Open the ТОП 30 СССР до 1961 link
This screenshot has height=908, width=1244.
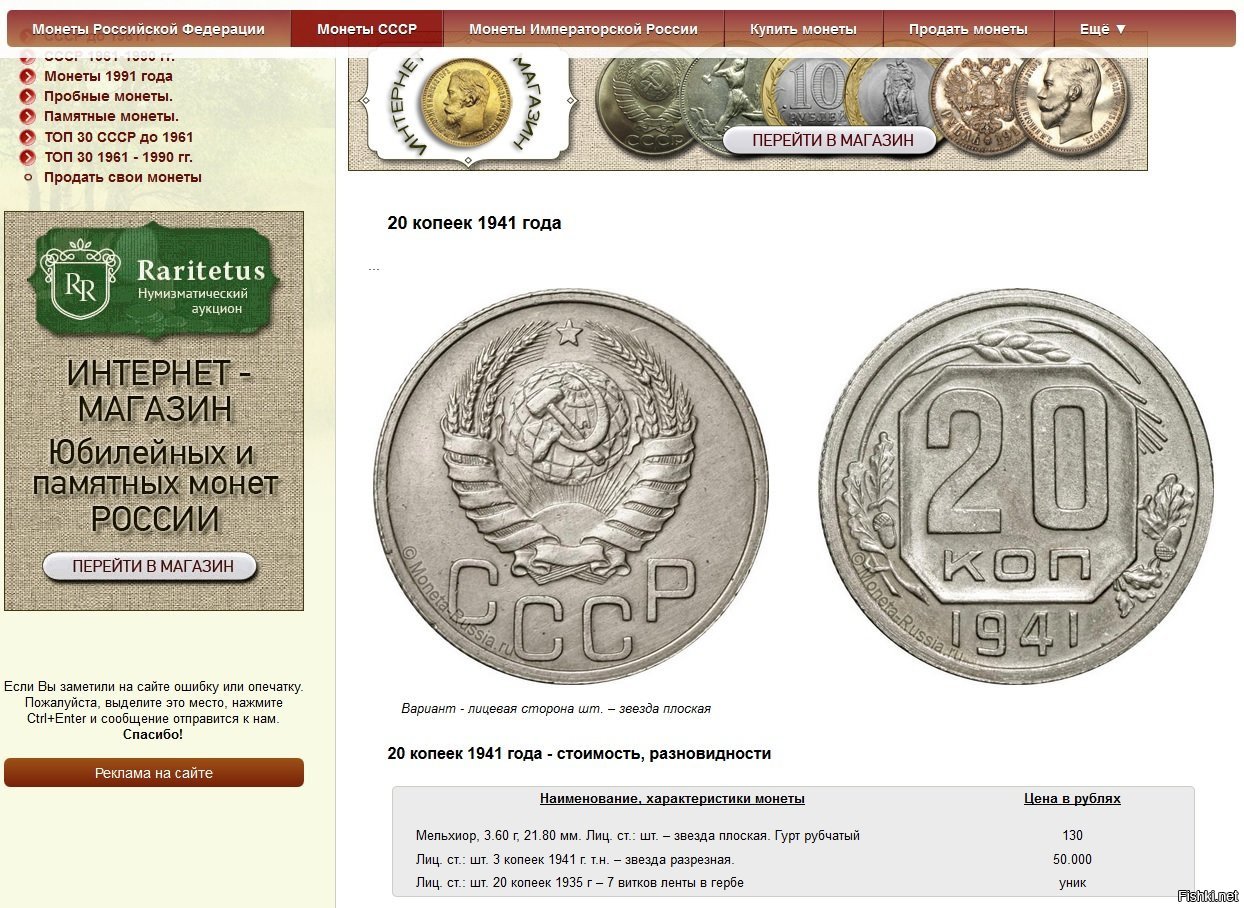(x=119, y=137)
